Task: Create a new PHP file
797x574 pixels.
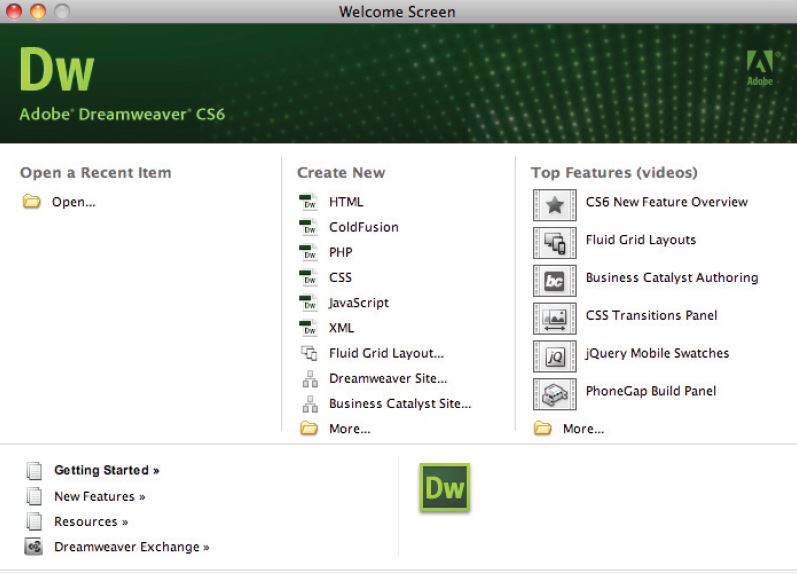Action: tap(341, 252)
